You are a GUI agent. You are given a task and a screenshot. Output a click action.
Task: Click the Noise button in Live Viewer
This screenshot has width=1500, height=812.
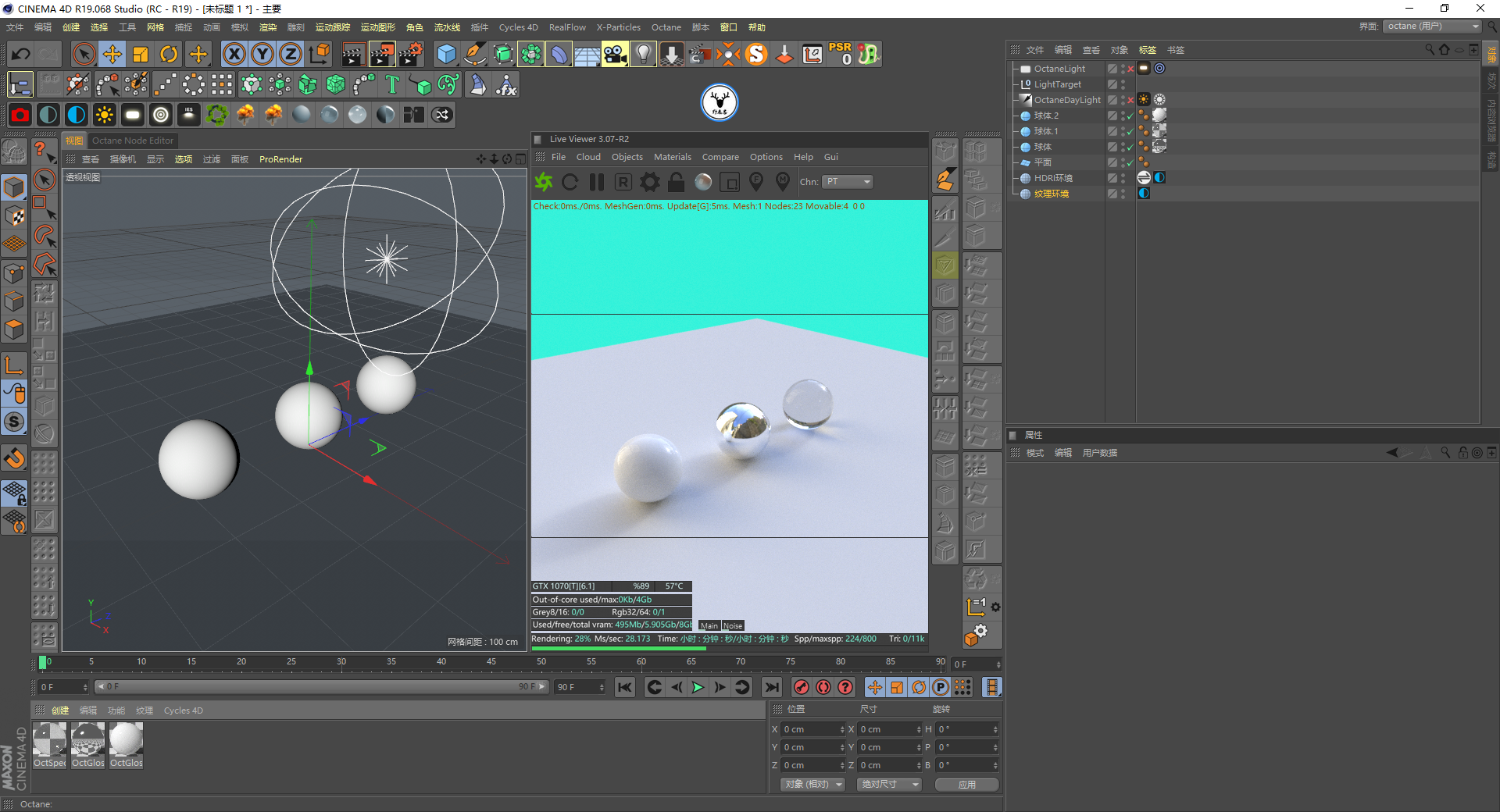(733, 625)
